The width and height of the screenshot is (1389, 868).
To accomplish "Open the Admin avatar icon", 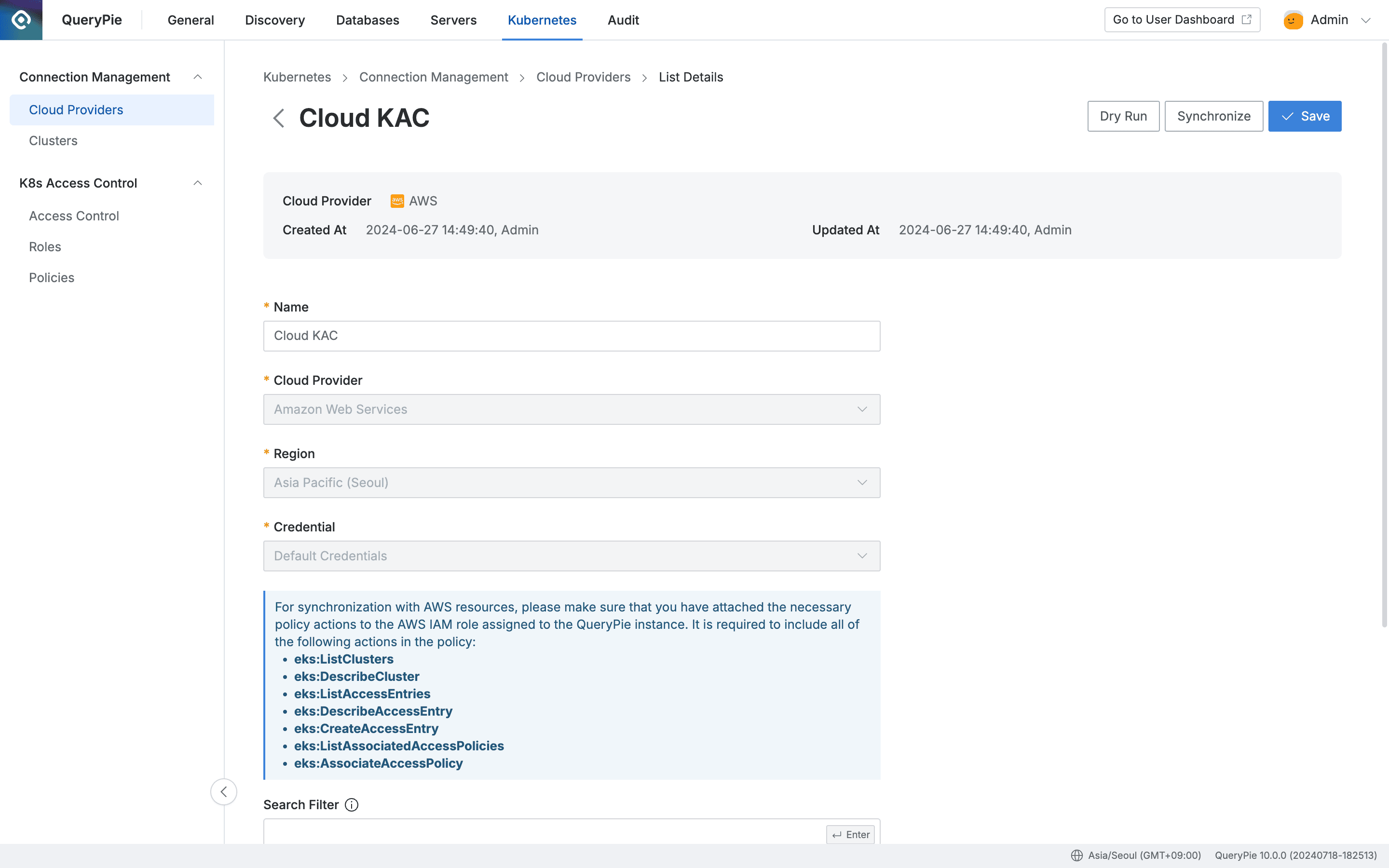I will click(x=1292, y=19).
